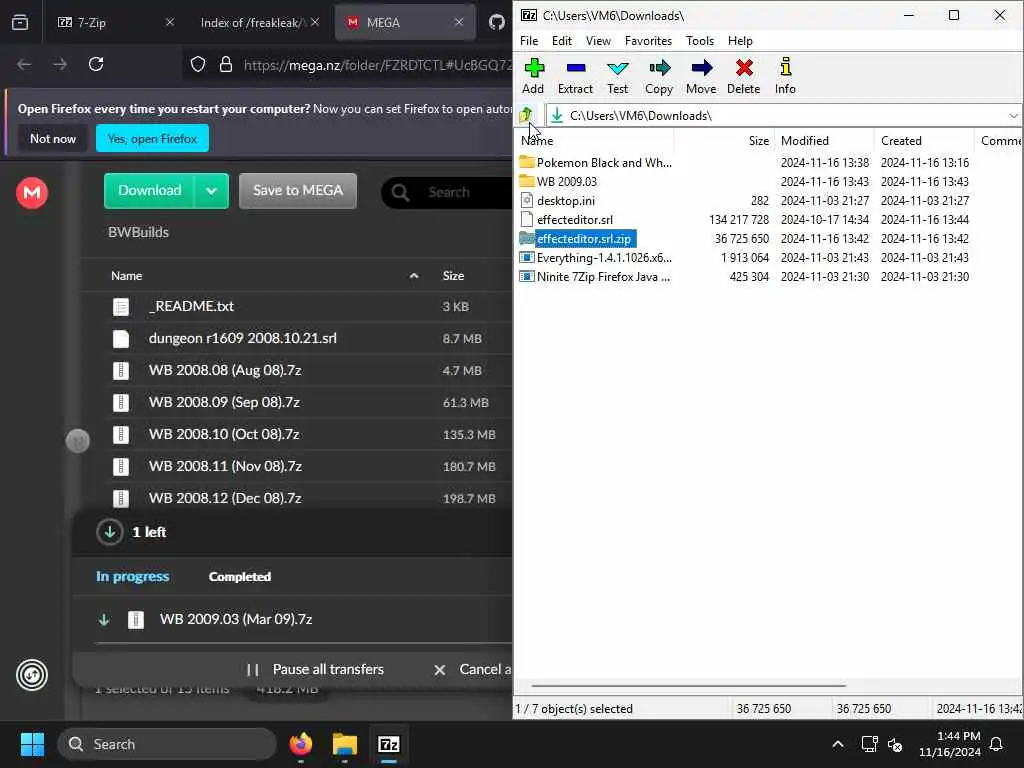Sort 7-Zip list by Size column

[724, 140]
